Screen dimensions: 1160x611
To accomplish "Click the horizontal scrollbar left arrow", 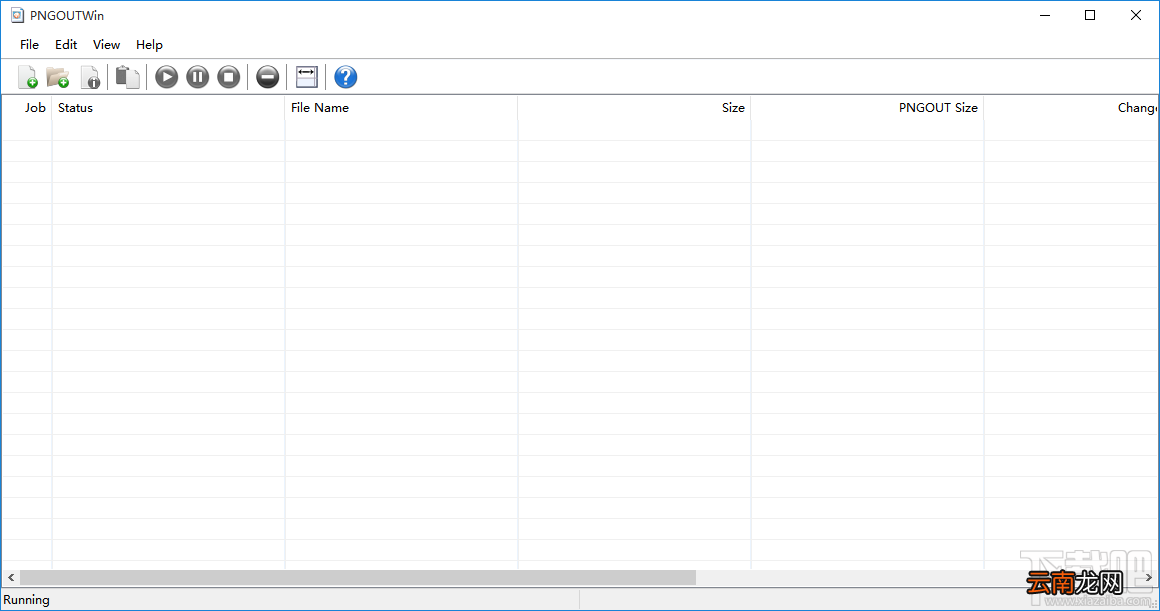I will coord(11,578).
